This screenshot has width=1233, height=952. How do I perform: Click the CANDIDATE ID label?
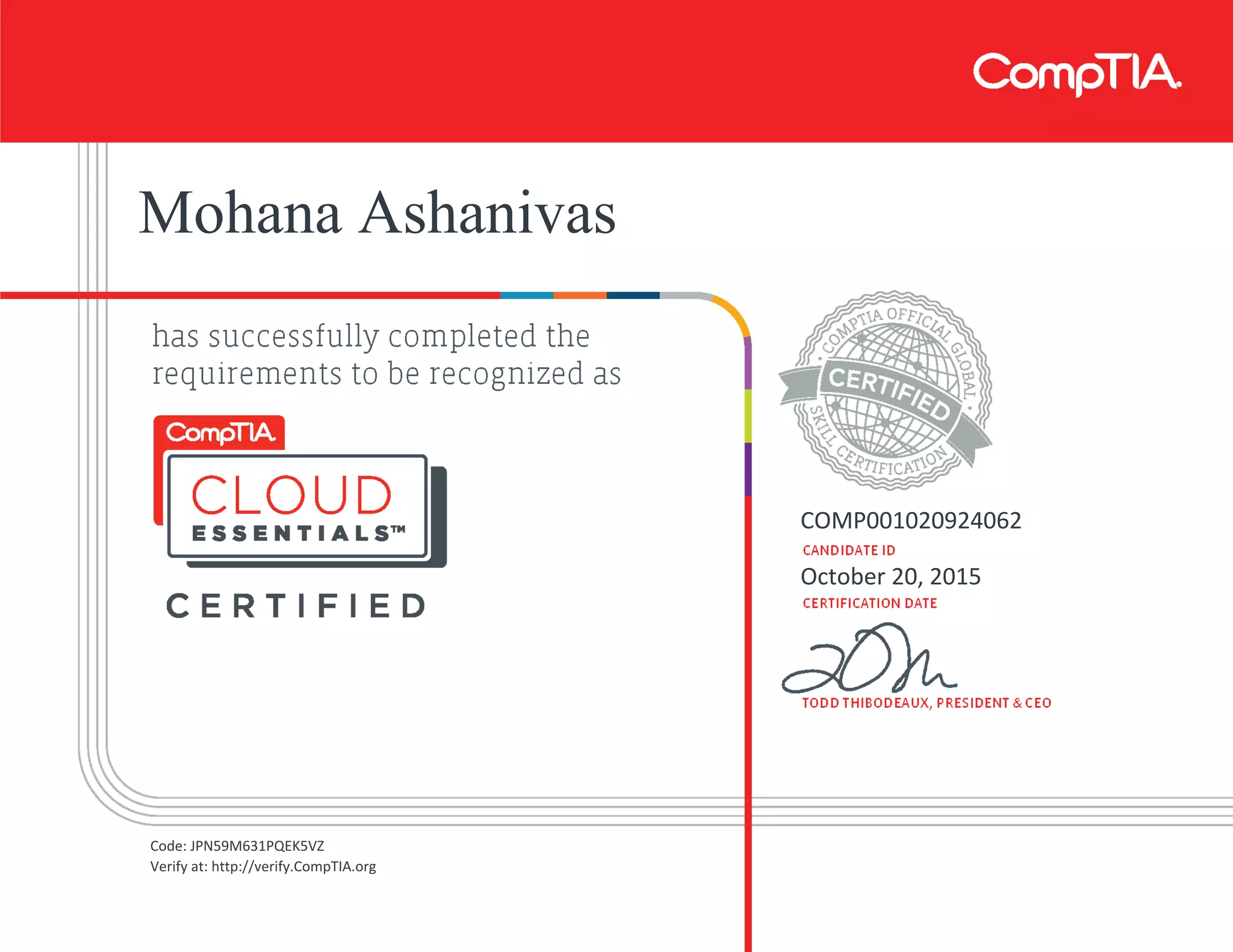click(x=848, y=550)
